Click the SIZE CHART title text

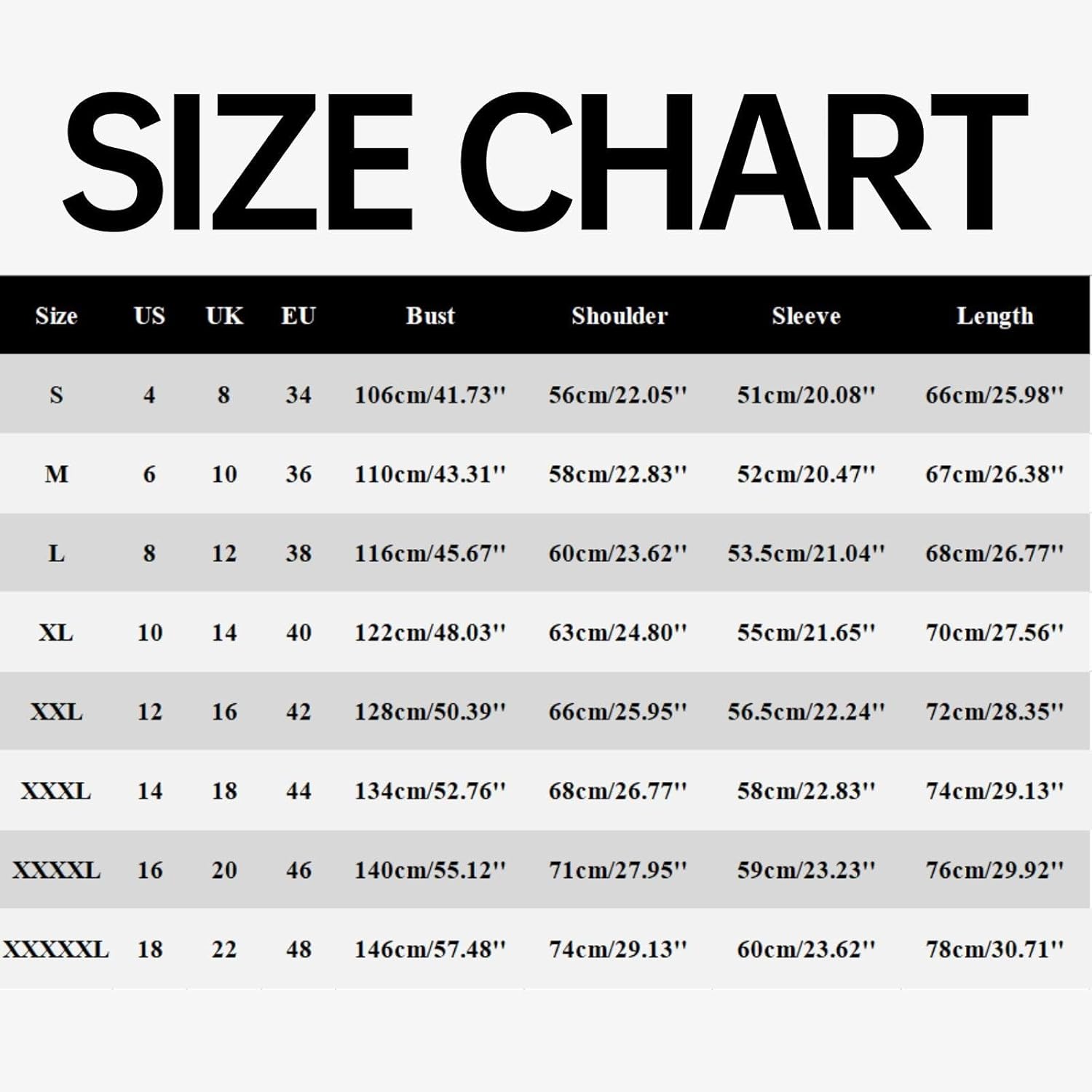pyautogui.click(x=545, y=162)
